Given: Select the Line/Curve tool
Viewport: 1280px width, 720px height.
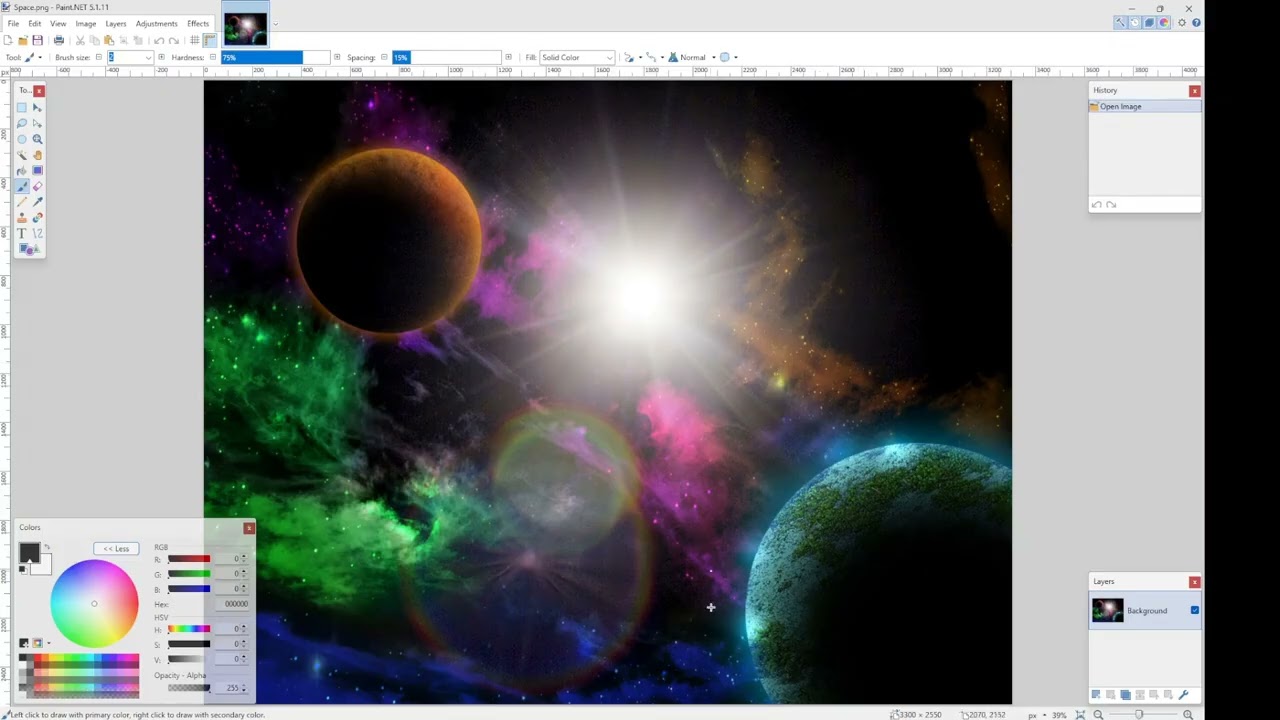Looking at the screenshot, I should [37, 233].
